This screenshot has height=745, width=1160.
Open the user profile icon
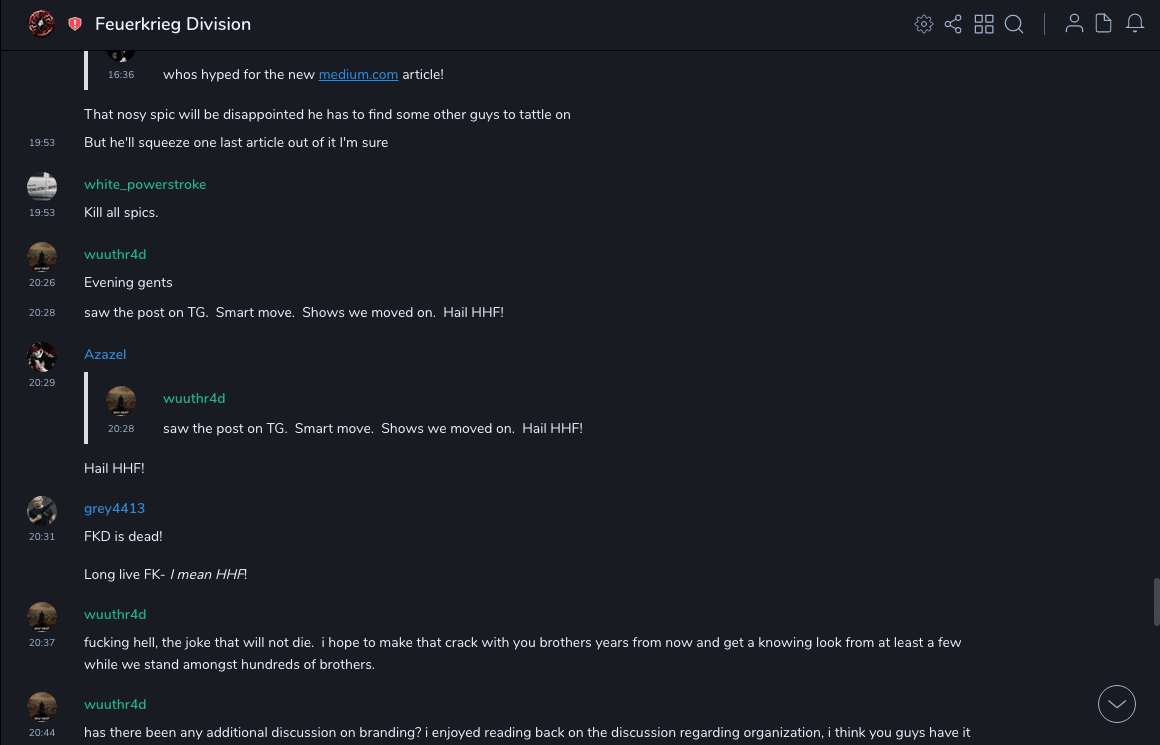(x=1074, y=24)
